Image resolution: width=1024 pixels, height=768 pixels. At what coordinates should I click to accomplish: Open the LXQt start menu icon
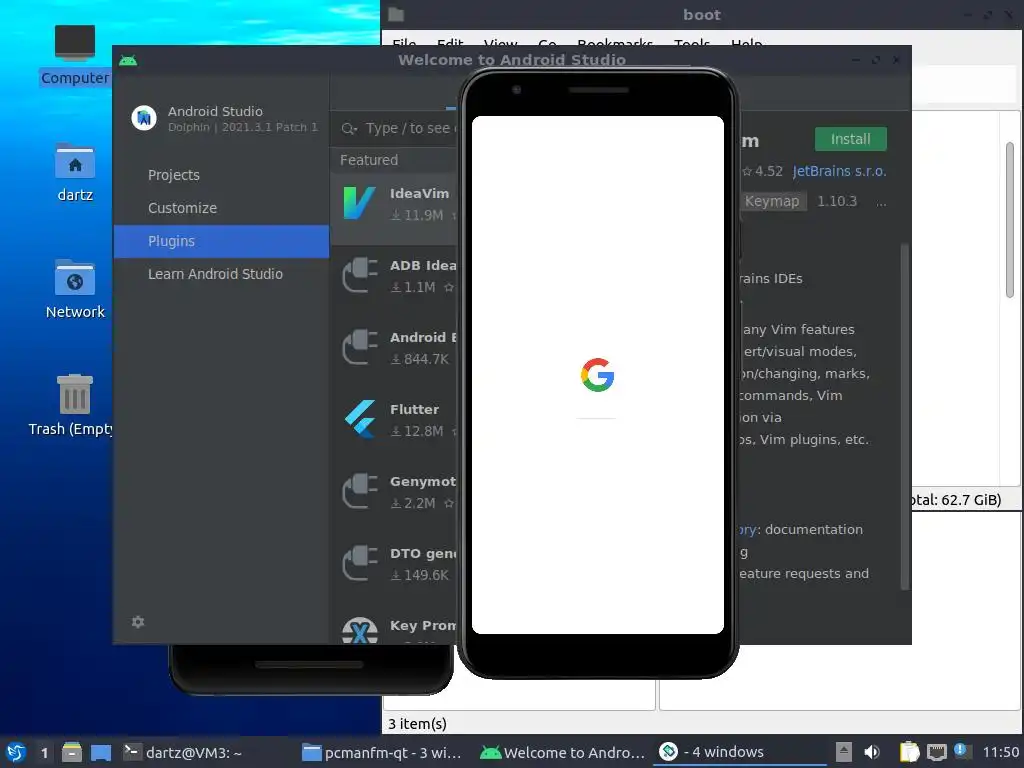pos(16,752)
